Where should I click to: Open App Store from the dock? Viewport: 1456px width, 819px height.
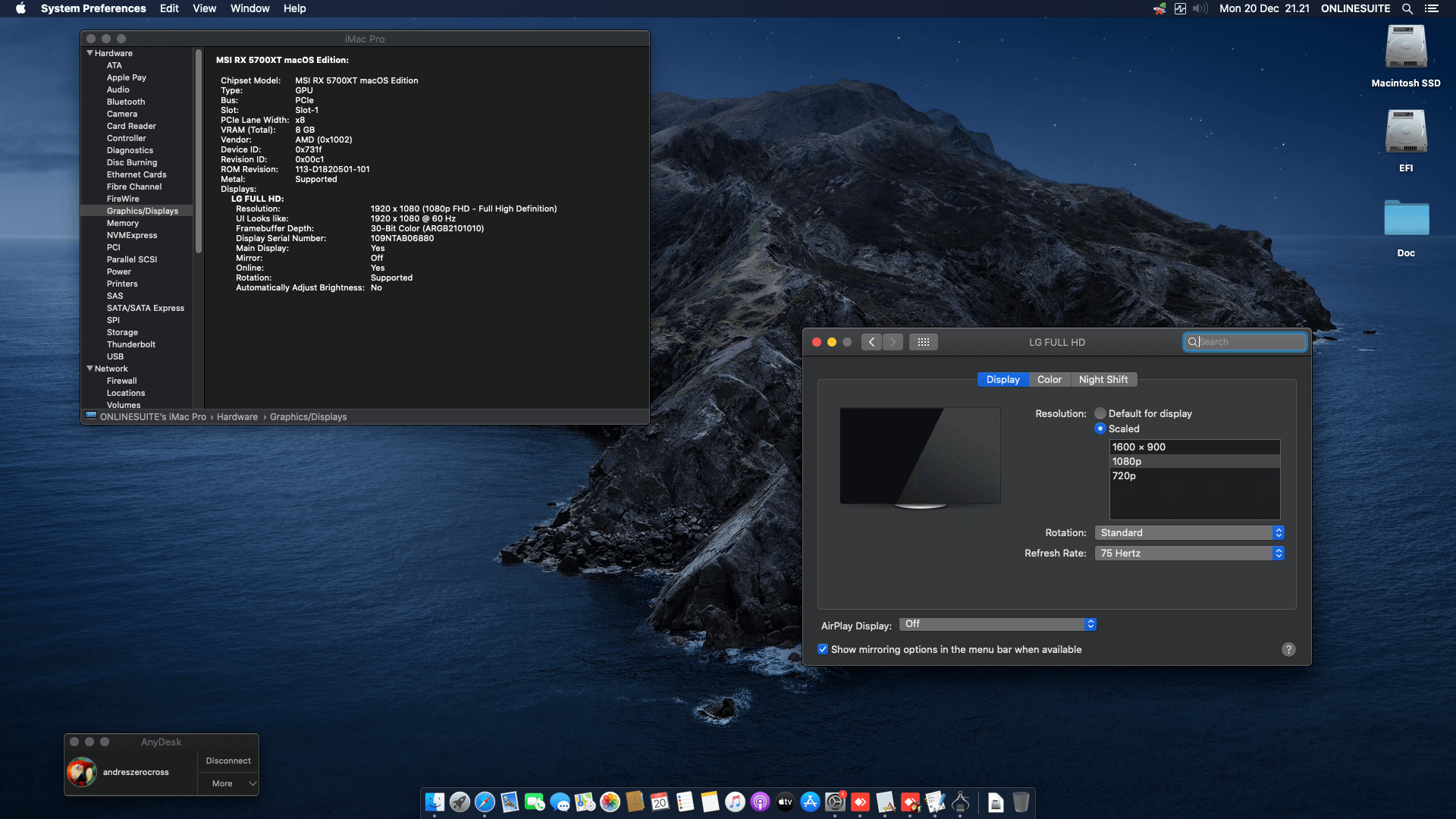click(810, 802)
